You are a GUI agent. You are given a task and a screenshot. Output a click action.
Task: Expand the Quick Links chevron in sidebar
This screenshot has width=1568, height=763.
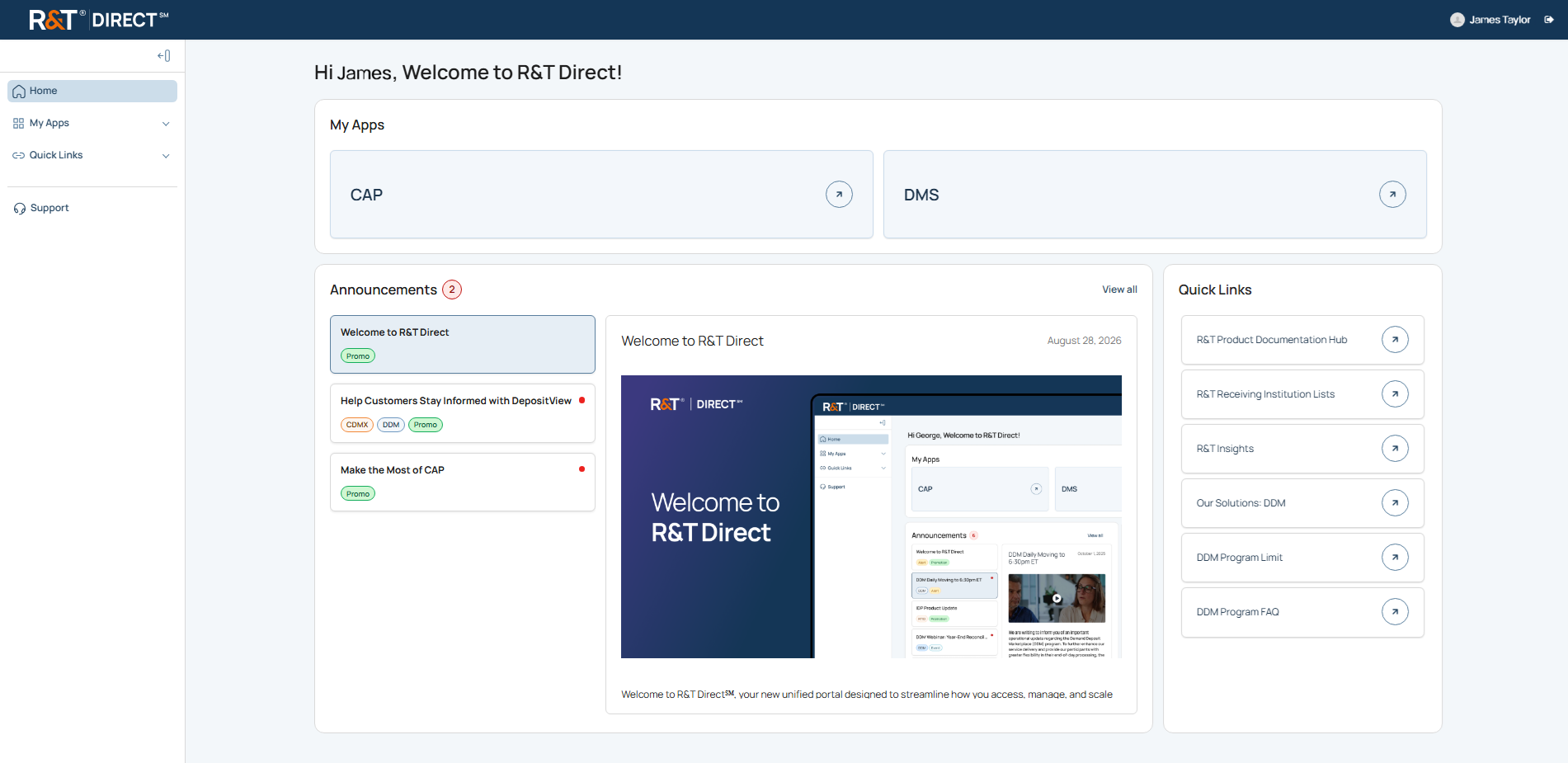[x=166, y=156]
